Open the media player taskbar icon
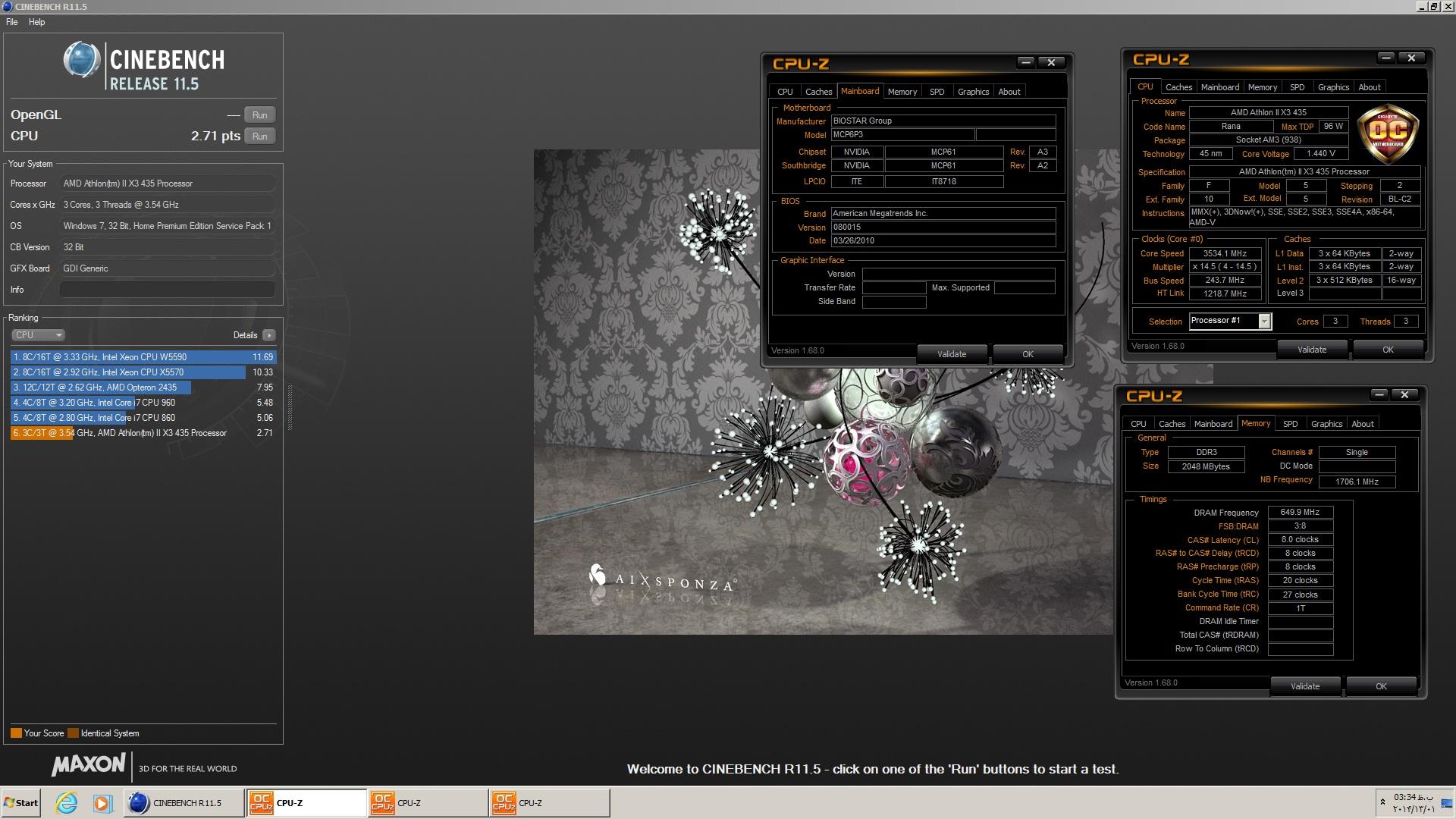This screenshot has height=819, width=1456. pyautogui.click(x=102, y=802)
